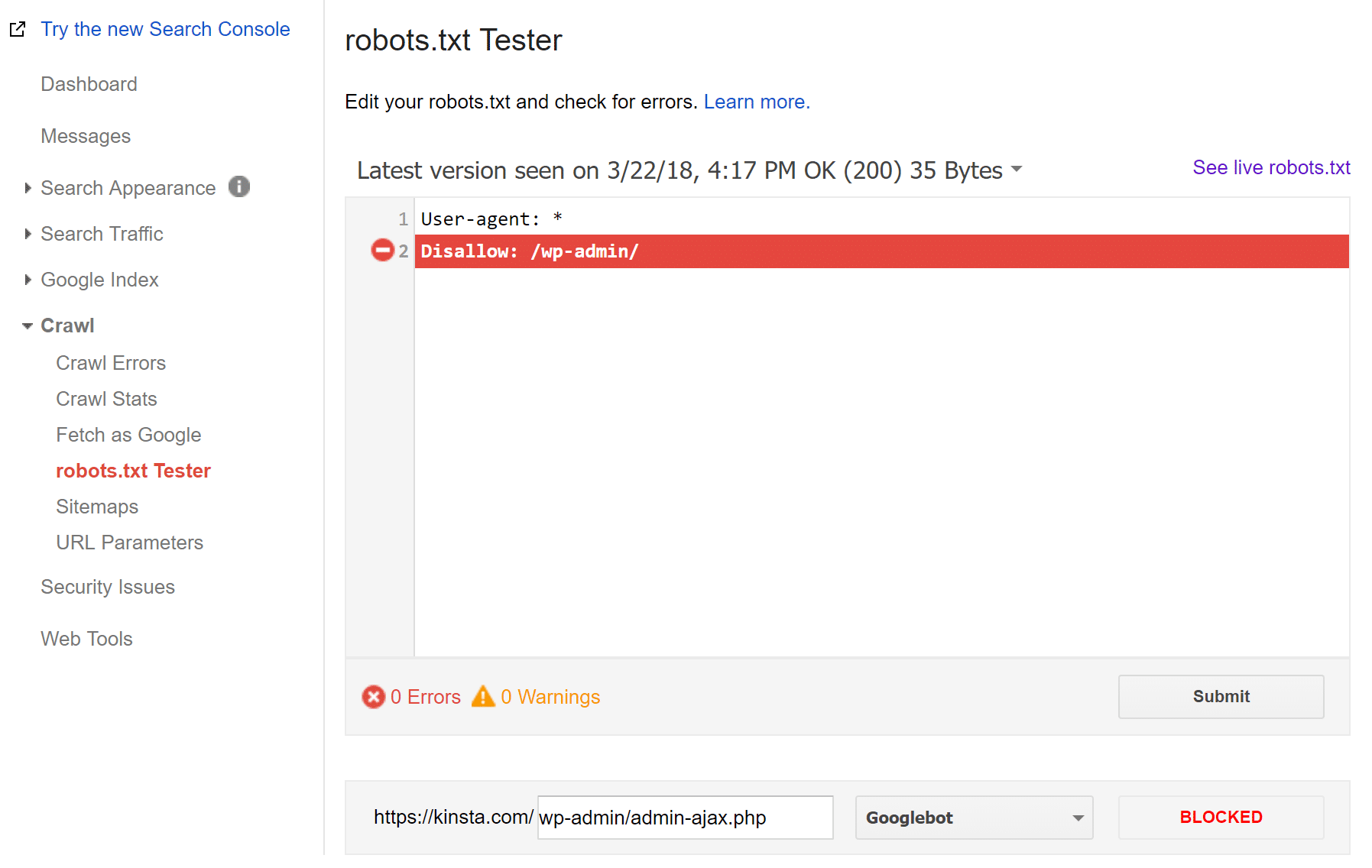1372x868 pixels.
Task: Expand the Search Traffic section
Action: point(28,234)
